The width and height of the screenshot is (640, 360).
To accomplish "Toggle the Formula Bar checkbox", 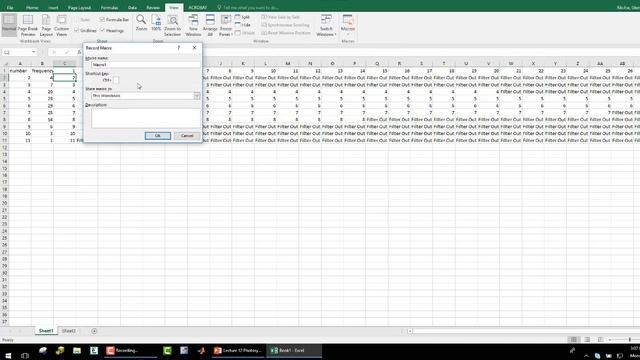I will pyautogui.click(x=102, y=20).
